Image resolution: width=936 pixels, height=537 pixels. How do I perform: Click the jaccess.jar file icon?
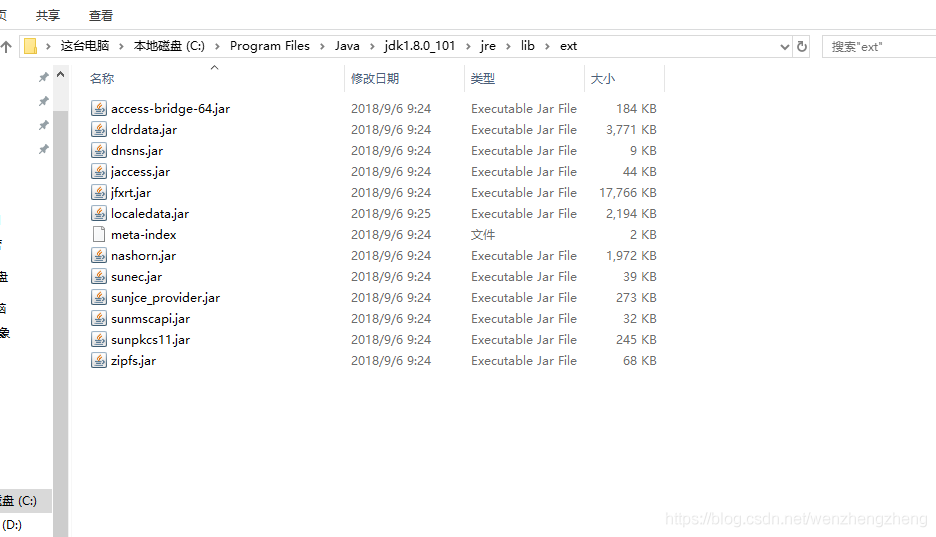point(99,171)
